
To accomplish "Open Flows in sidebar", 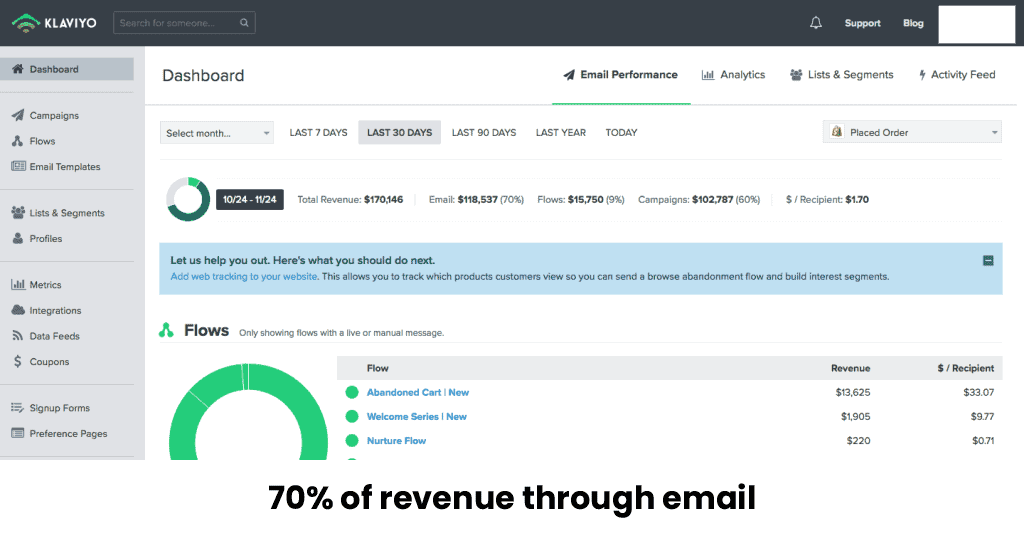I will (x=42, y=141).
